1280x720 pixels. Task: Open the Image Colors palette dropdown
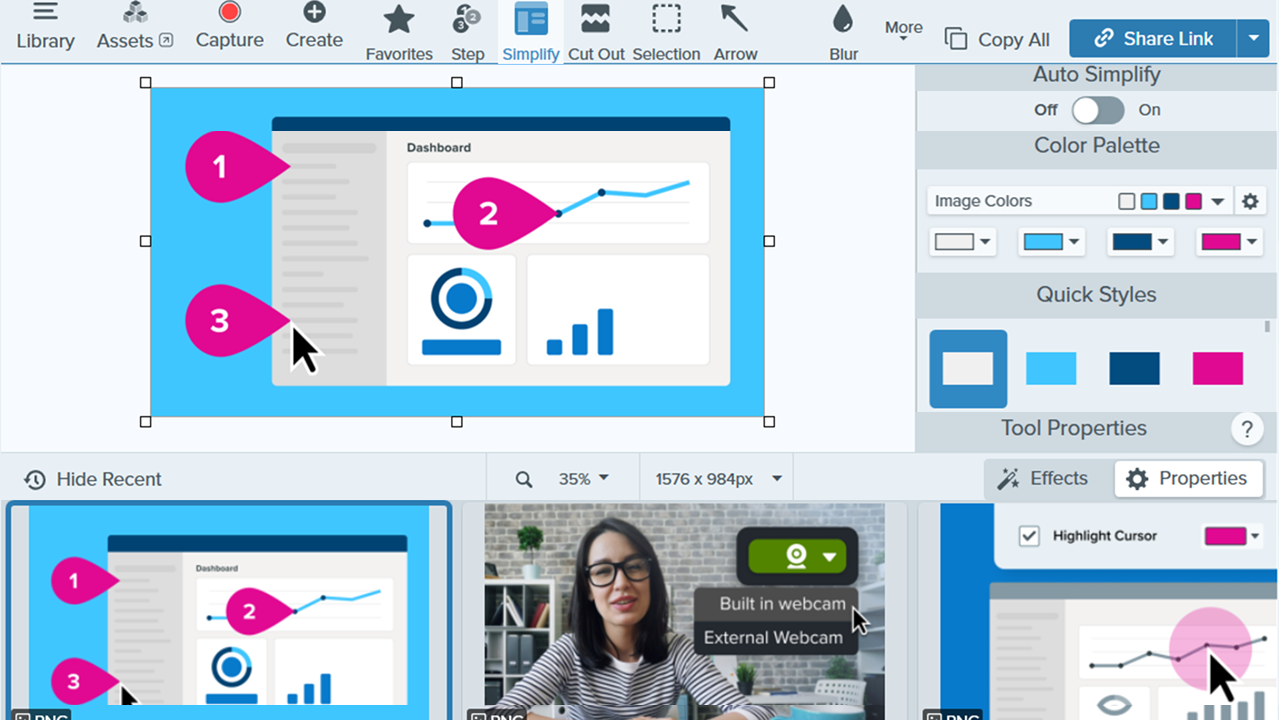point(1217,201)
